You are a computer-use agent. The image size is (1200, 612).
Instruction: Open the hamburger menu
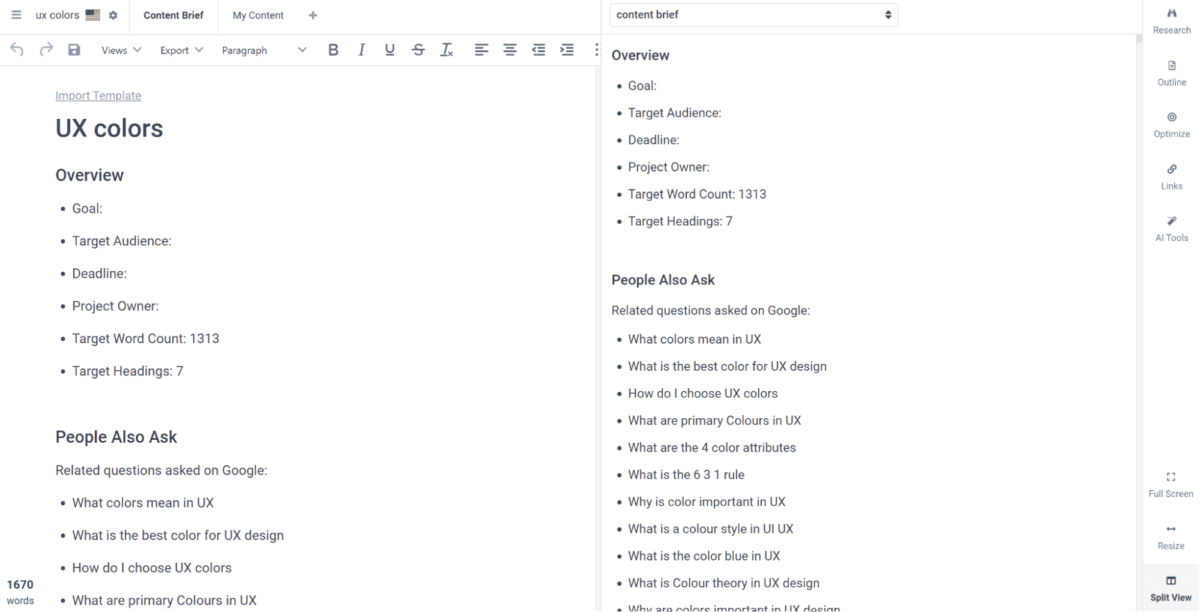click(x=14, y=15)
